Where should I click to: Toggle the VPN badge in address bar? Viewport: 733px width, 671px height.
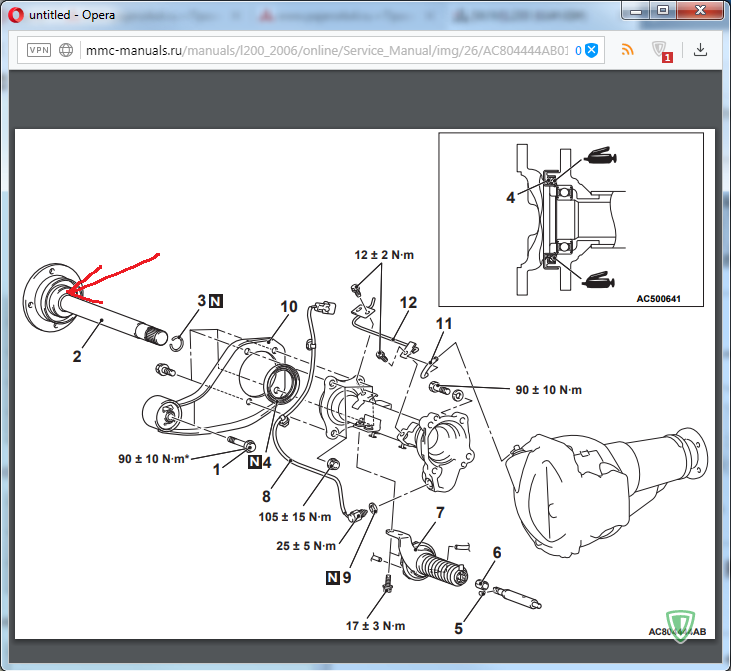point(39,50)
